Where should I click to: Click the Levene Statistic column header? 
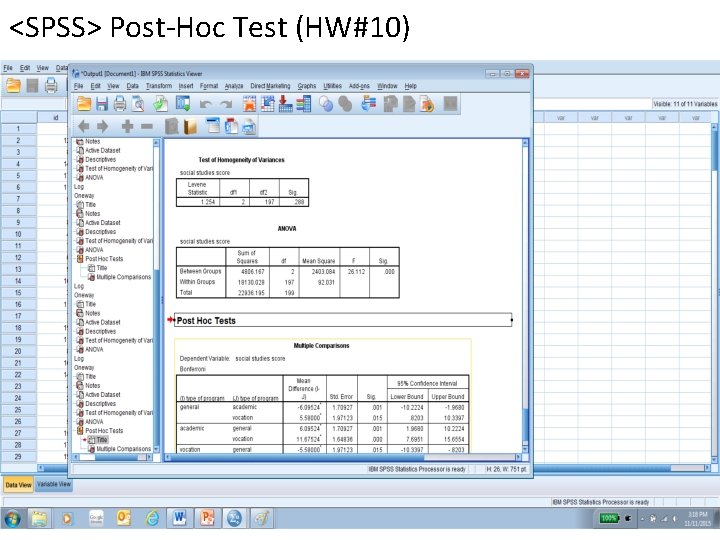tap(197, 188)
